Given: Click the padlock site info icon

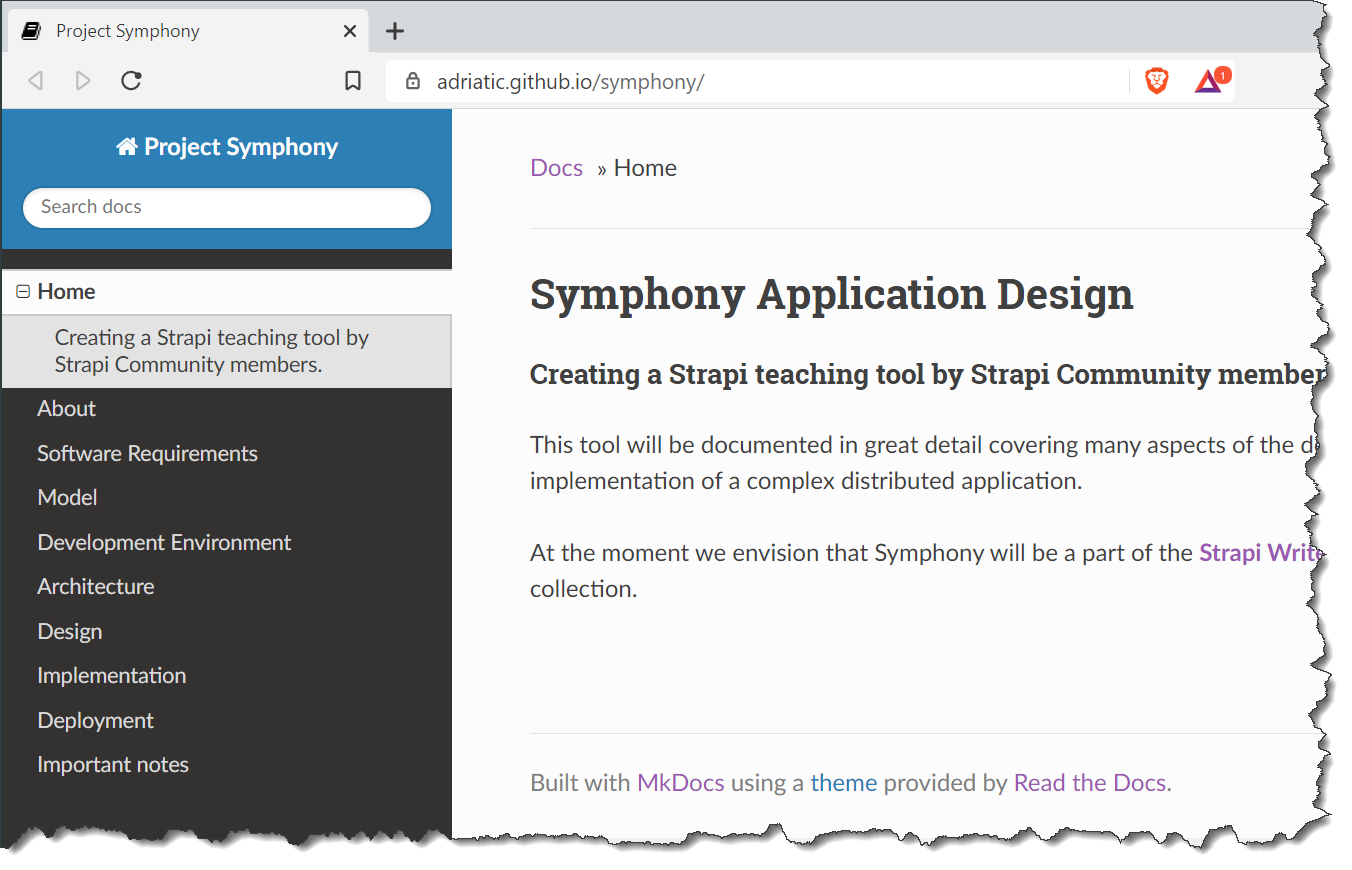Looking at the screenshot, I should click(413, 82).
